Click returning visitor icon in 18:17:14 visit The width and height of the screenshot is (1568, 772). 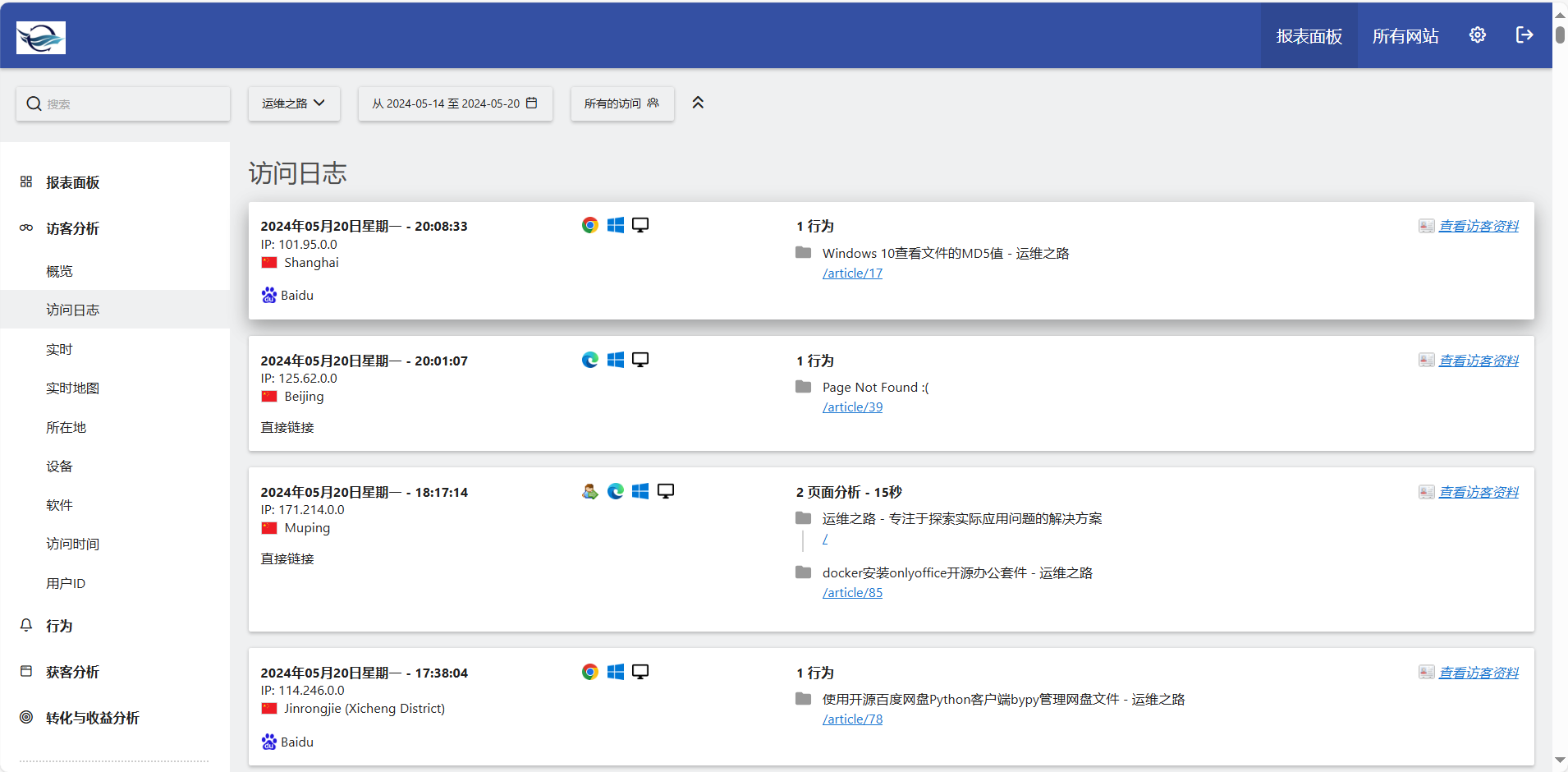point(590,491)
